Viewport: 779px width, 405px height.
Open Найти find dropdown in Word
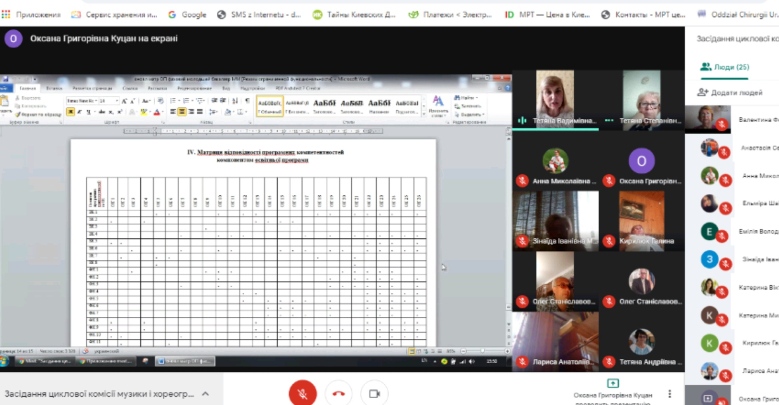click(x=466, y=98)
